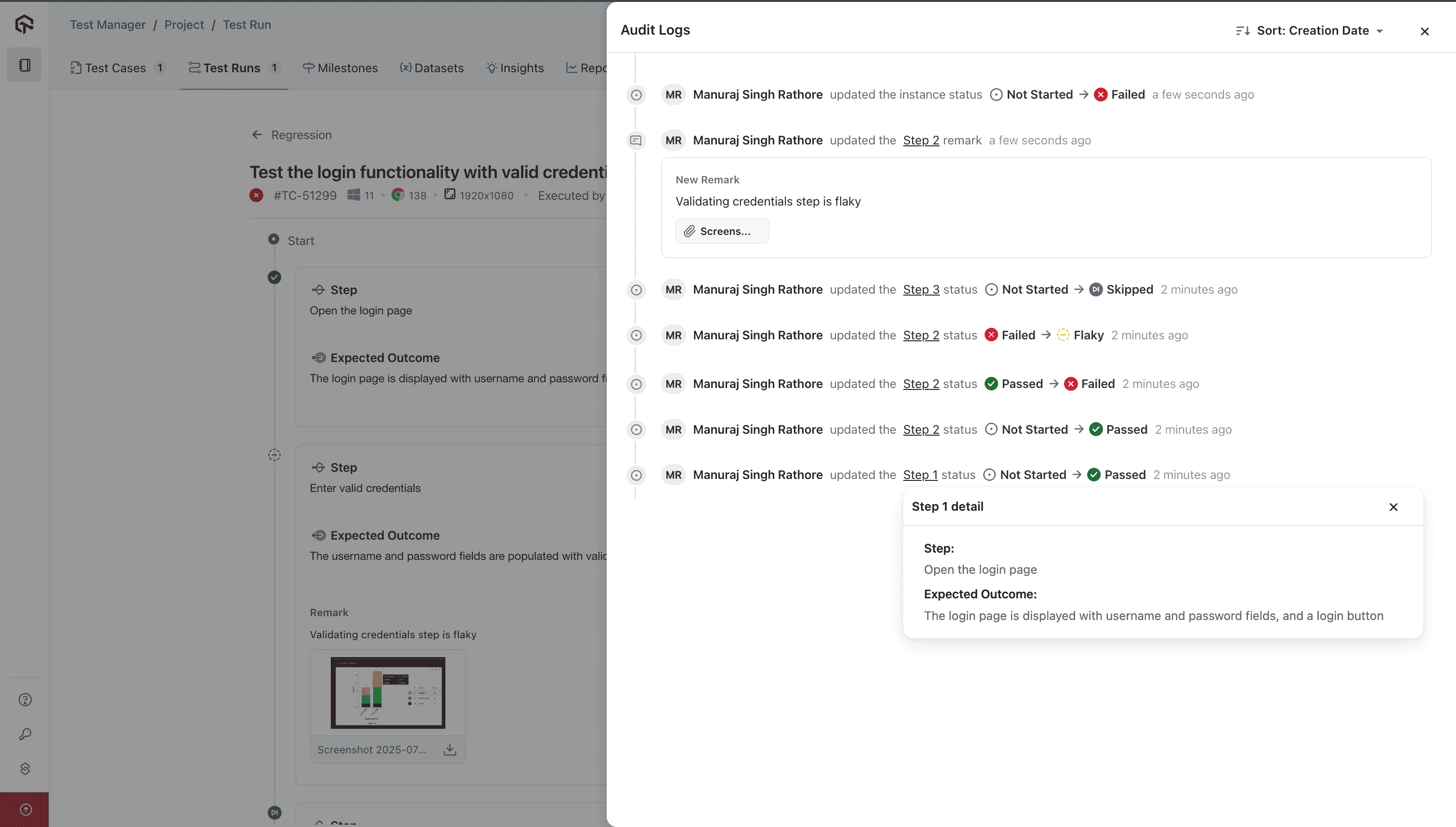Click the Step 2 flaky status circle icon

click(x=274, y=455)
